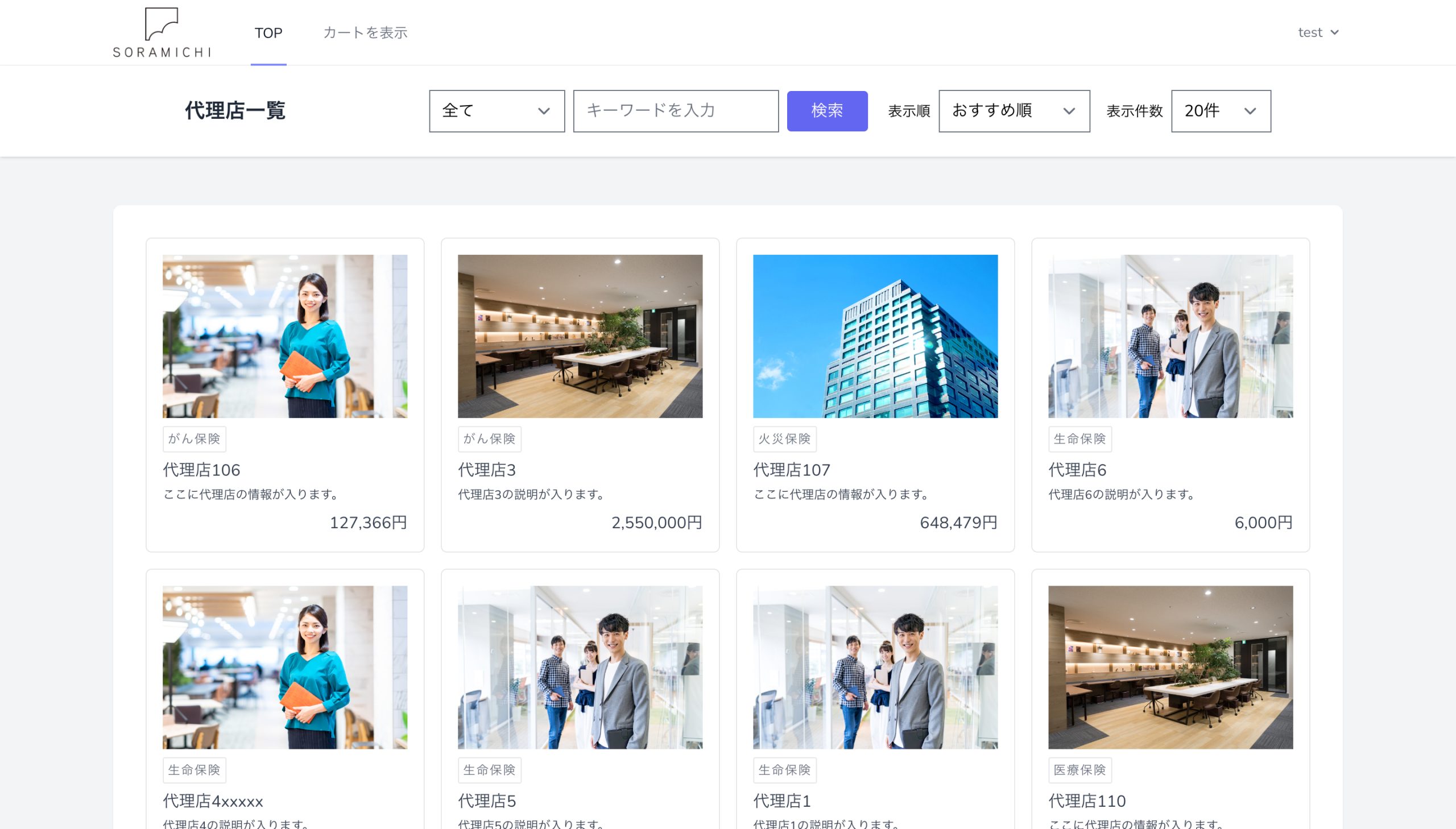Open the 20件 display count dropdown
The width and height of the screenshot is (1456, 829).
[1221, 111]
